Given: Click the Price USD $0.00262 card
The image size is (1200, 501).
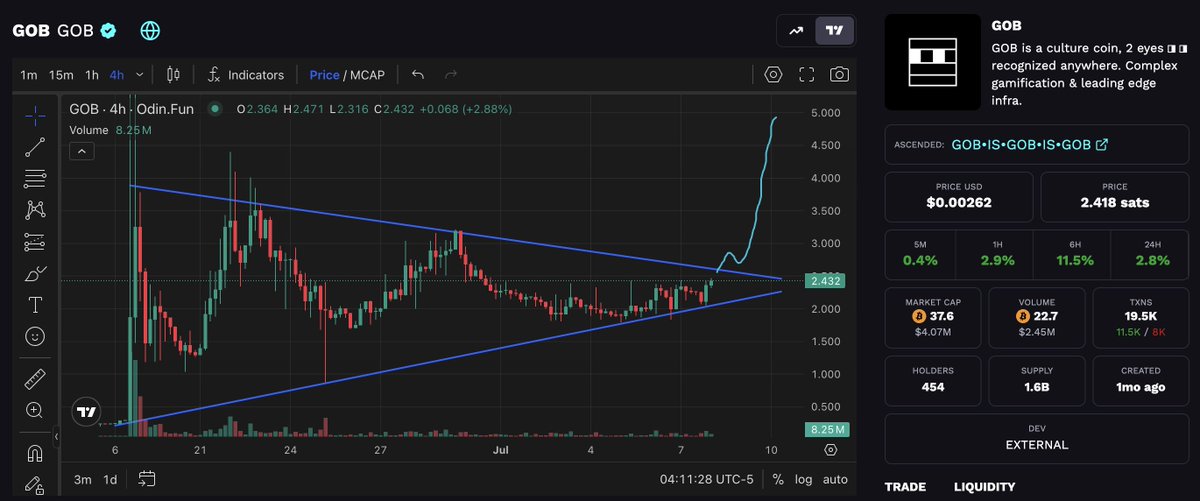Looking at the screenshot, I should coord(958,195).
